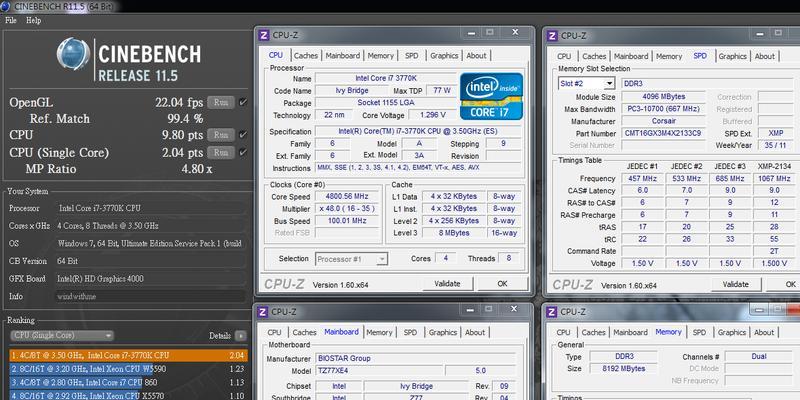This screenshot has width=800, height=400.
Task: Click the Cinebench sphere logo
Action: (x=73, y=54)
